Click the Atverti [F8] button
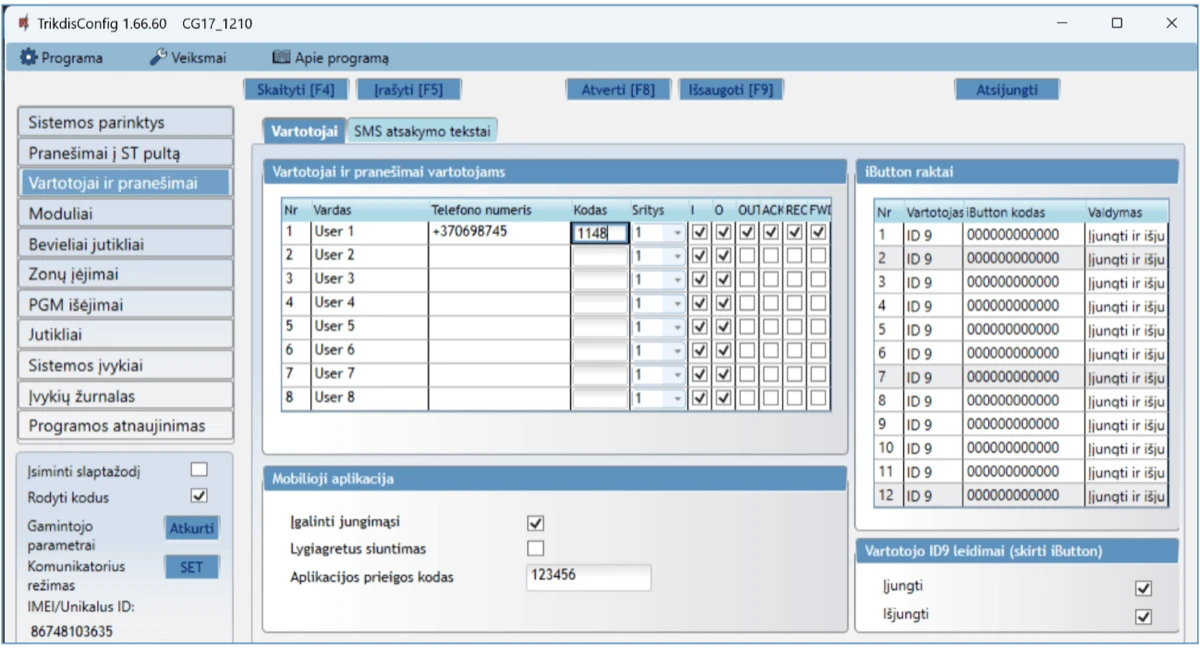 618,89
